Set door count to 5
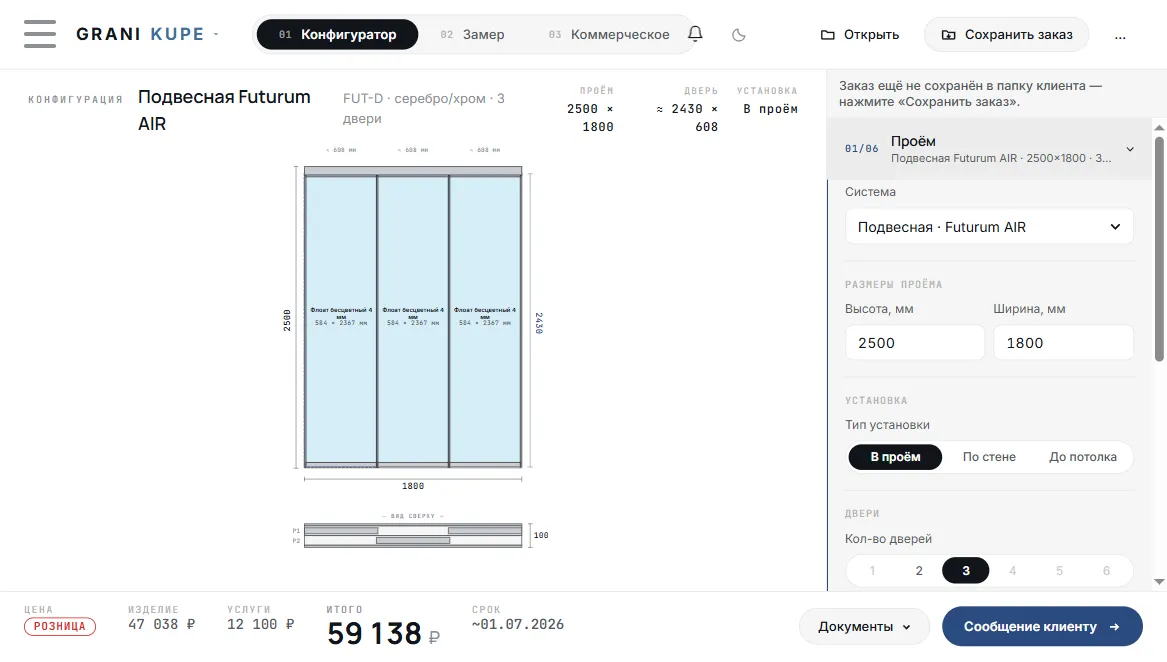1167x662 pixels. click(x=1059, y=570)
